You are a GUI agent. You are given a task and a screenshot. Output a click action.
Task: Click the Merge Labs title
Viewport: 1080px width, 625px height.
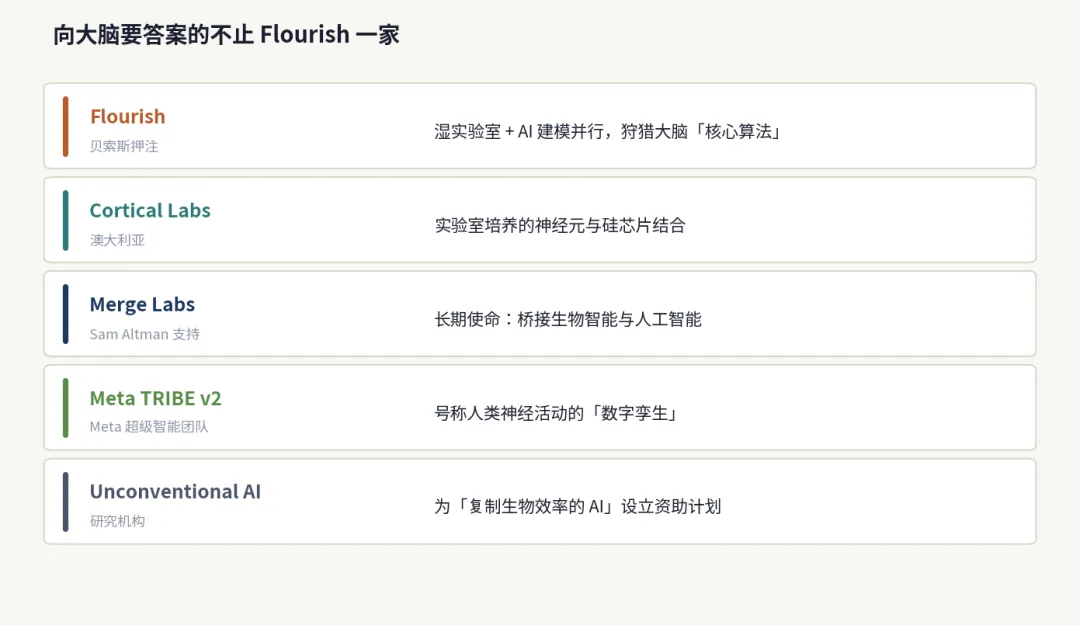(x=142, y=305)
